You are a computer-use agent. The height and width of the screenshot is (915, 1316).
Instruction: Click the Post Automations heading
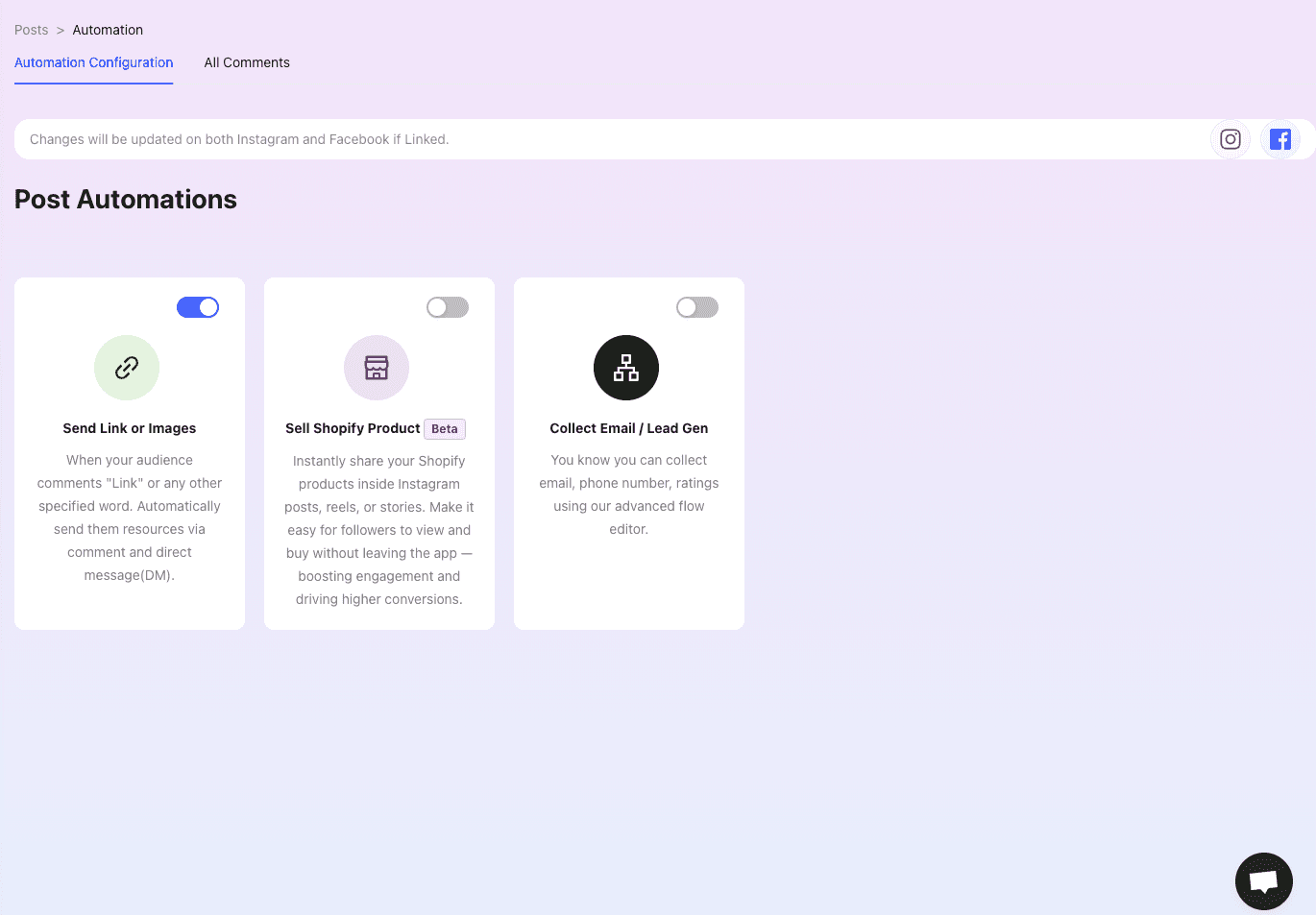click(125, 200)
